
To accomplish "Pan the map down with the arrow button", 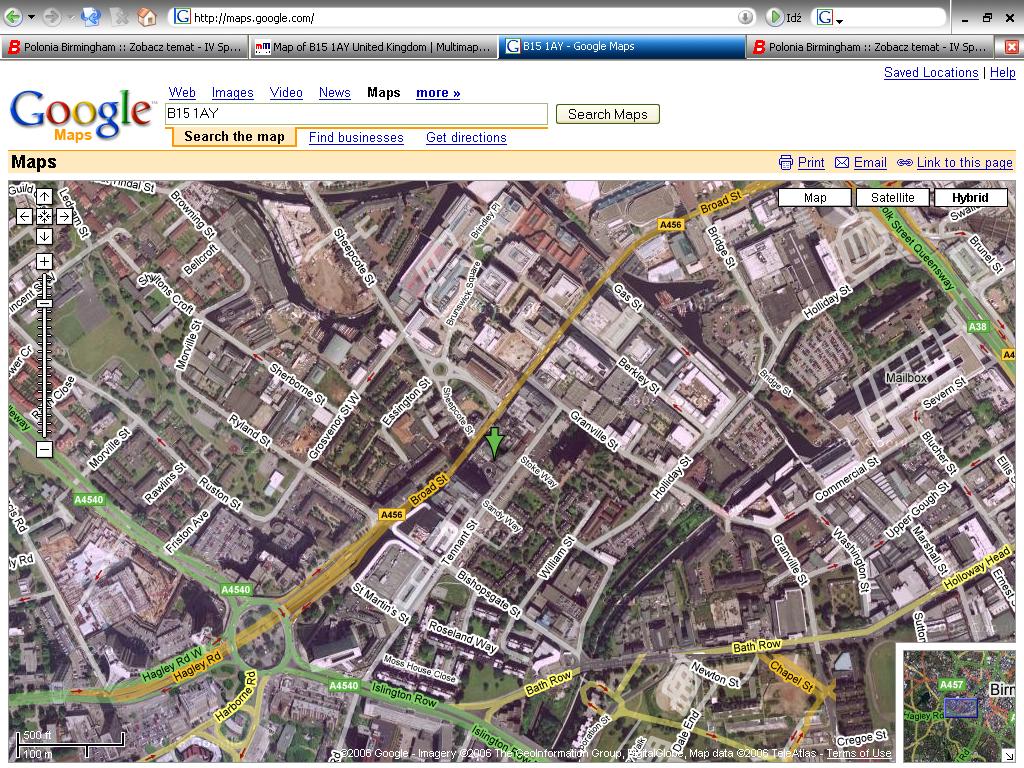I will click(44, 236).
